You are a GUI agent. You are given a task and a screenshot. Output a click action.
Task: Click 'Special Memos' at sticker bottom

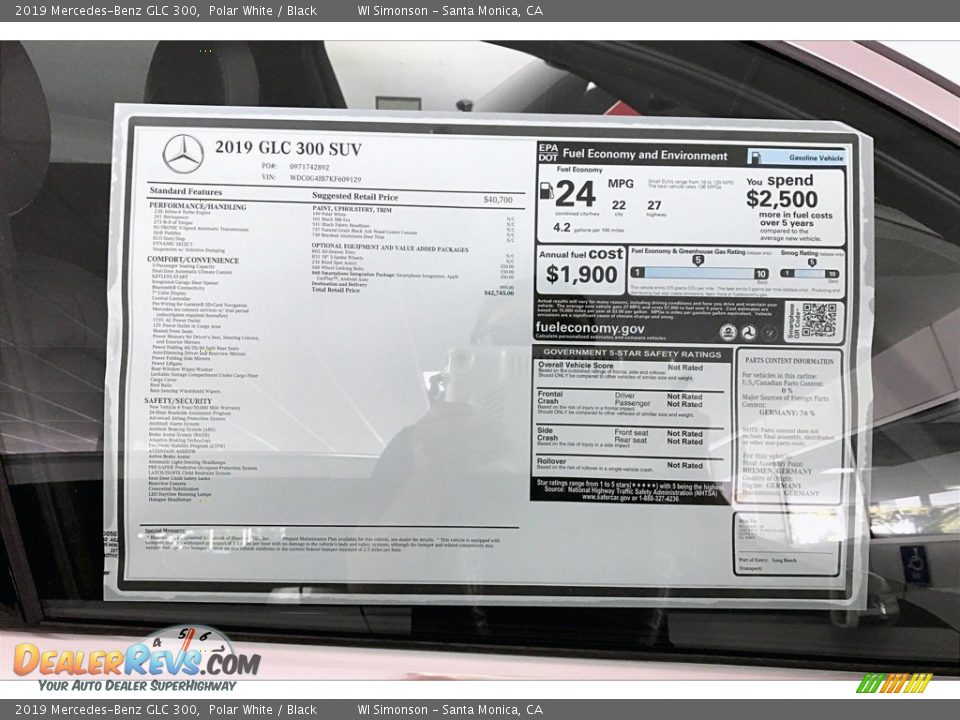coord(165,531)
